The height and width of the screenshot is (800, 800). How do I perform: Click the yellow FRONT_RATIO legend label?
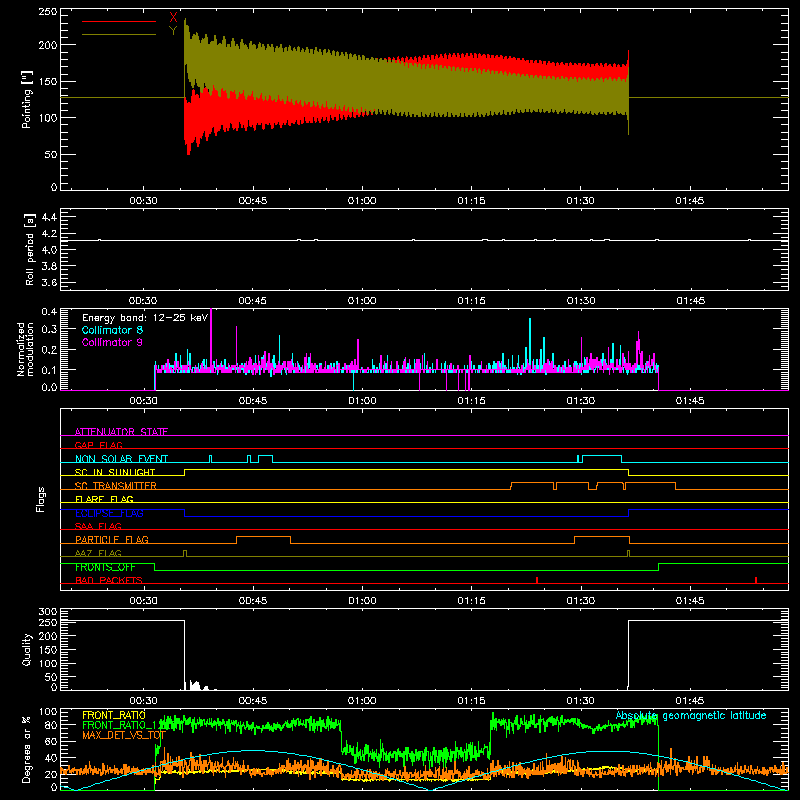[x=114, y=715]
